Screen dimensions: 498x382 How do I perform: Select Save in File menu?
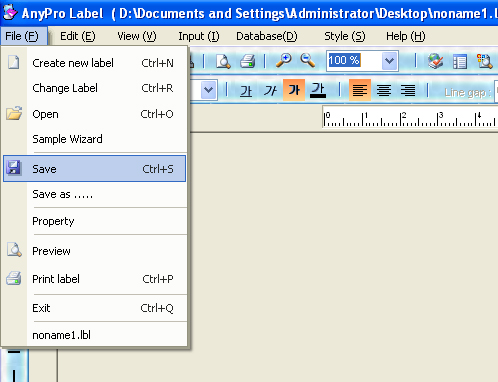tap(95, 169)
